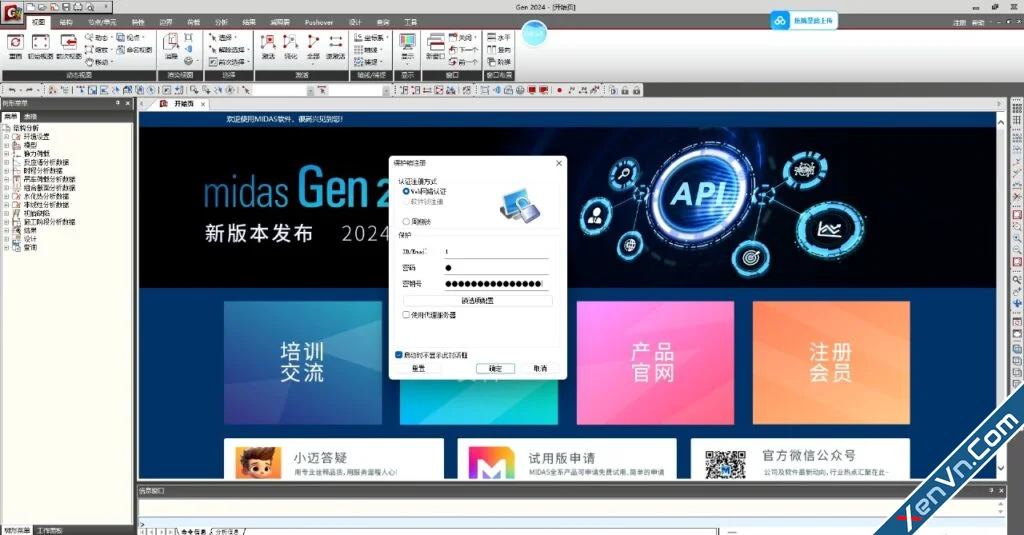Viewport: 1024px width, 535px height.
Task: Select the Web网络认证 radio button
Action: [x=406, y=191]
